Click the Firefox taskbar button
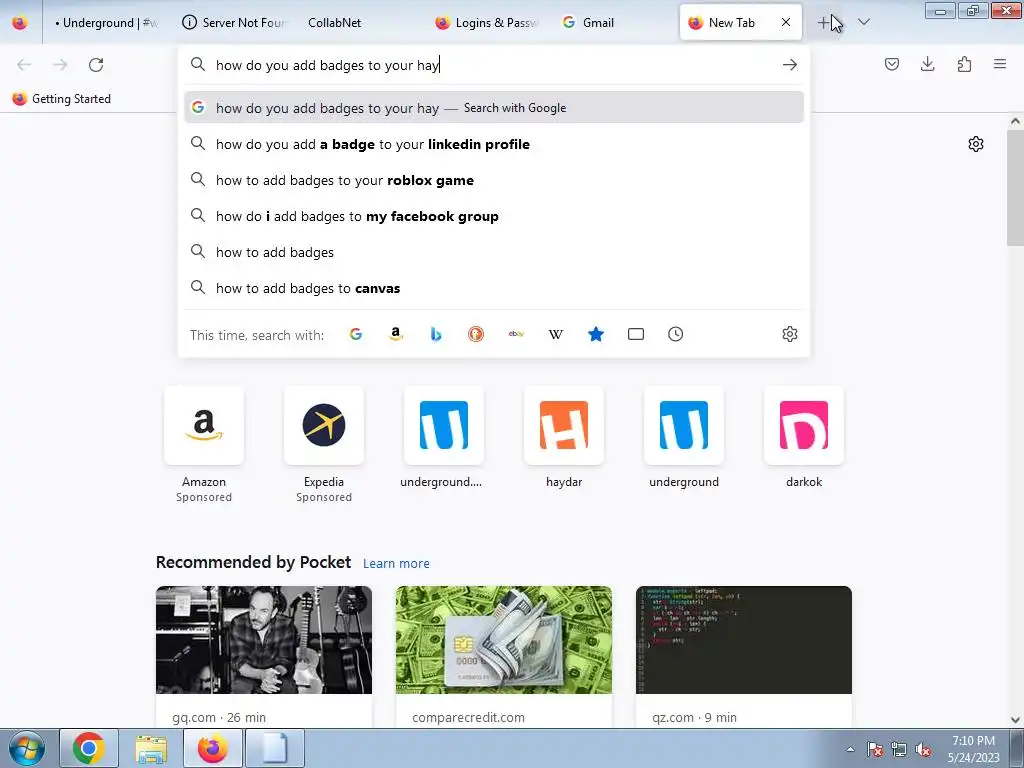This screenshot has height=768, width=1024. coord(213,748)
